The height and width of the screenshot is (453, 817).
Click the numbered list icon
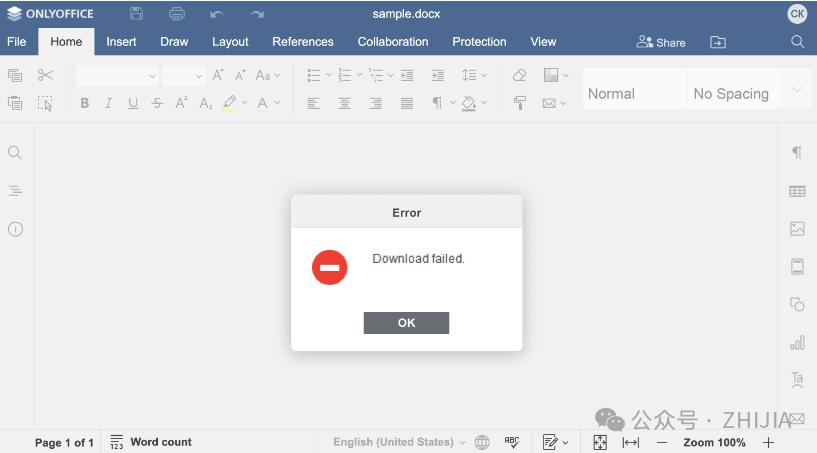[344, 76]
